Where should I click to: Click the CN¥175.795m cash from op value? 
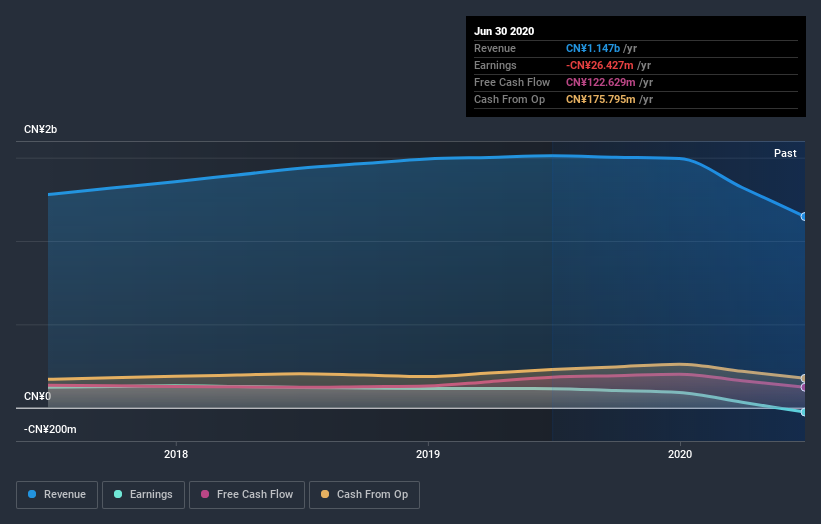[x=601, y=99]
